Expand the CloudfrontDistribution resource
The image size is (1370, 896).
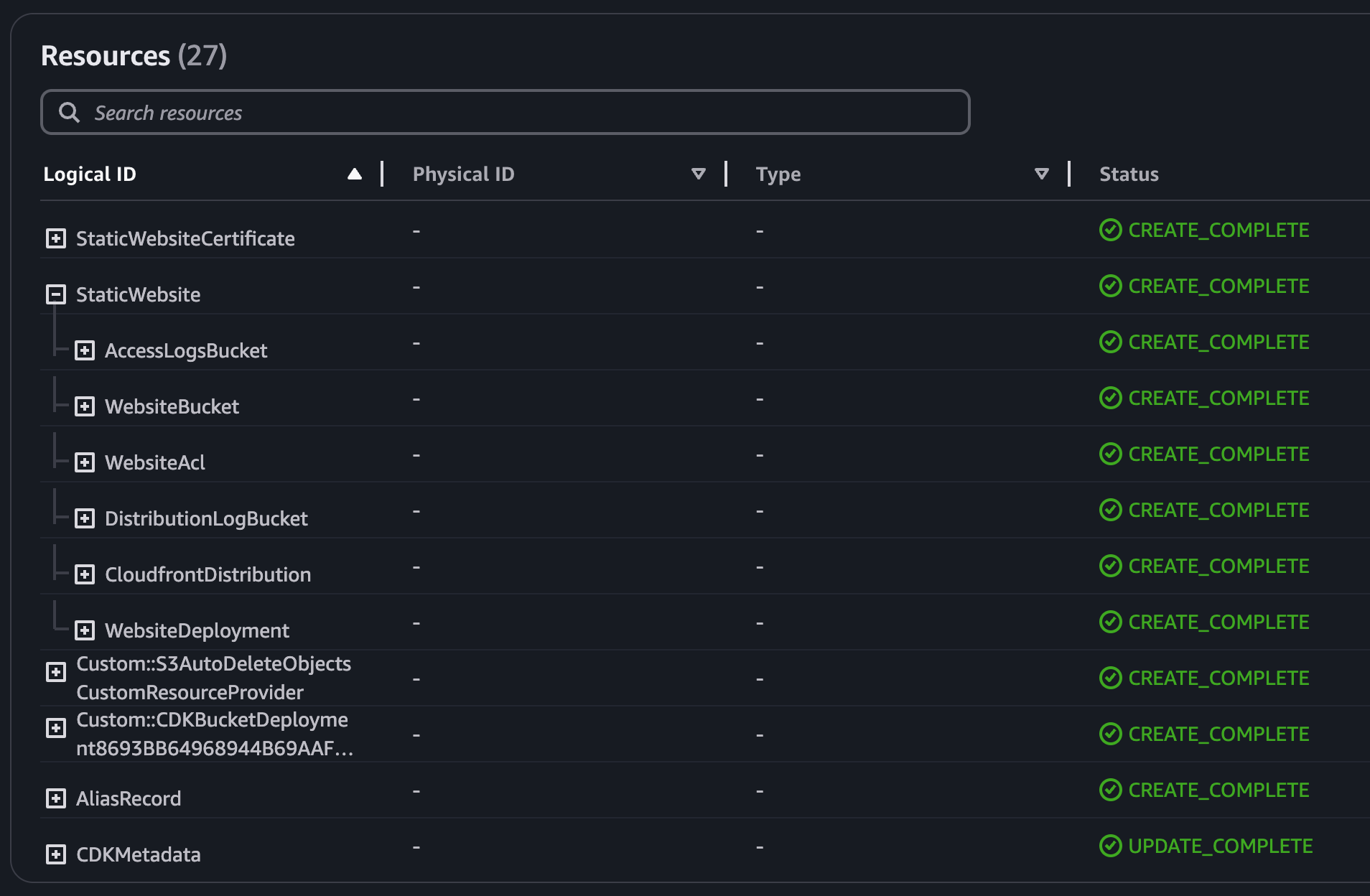tap(85, 574)
